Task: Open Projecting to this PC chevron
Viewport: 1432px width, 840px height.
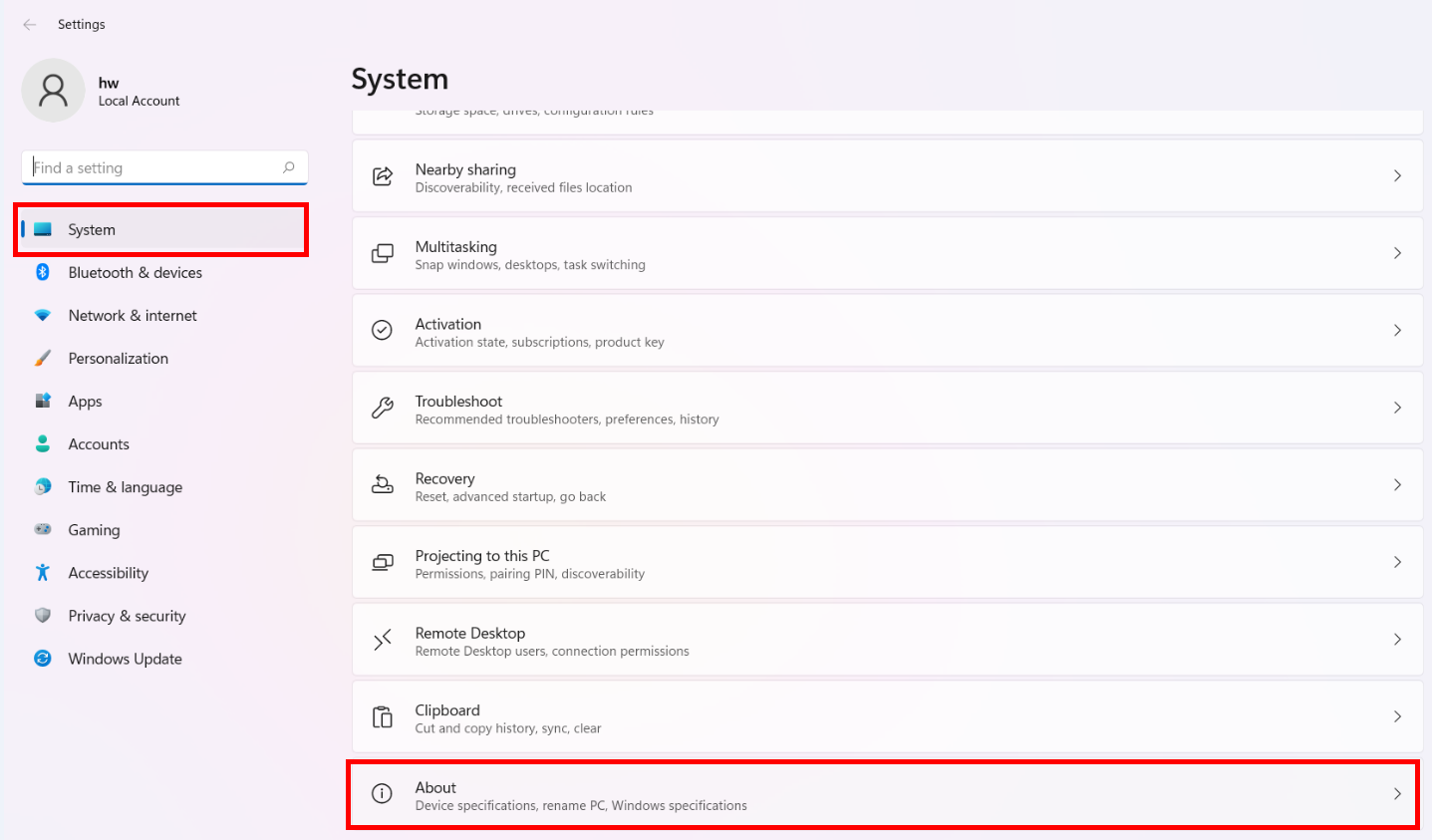Action: [x=1397, y=562]
